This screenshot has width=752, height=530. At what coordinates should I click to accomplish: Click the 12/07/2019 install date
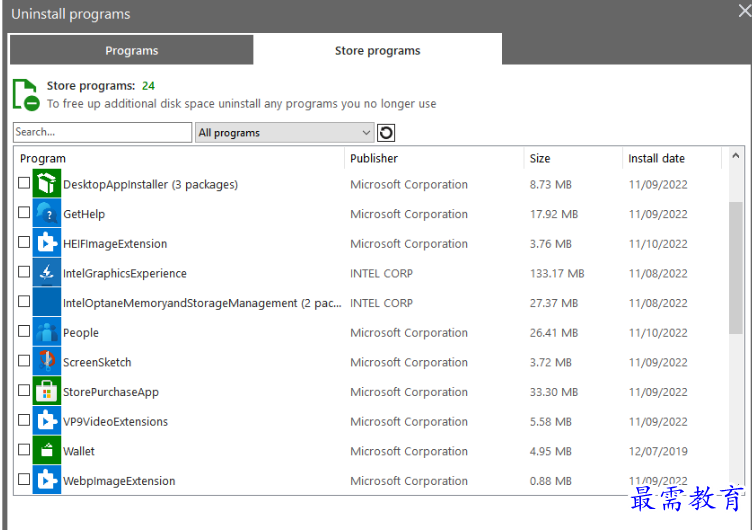pyautogui.click(x=658, y=451)
